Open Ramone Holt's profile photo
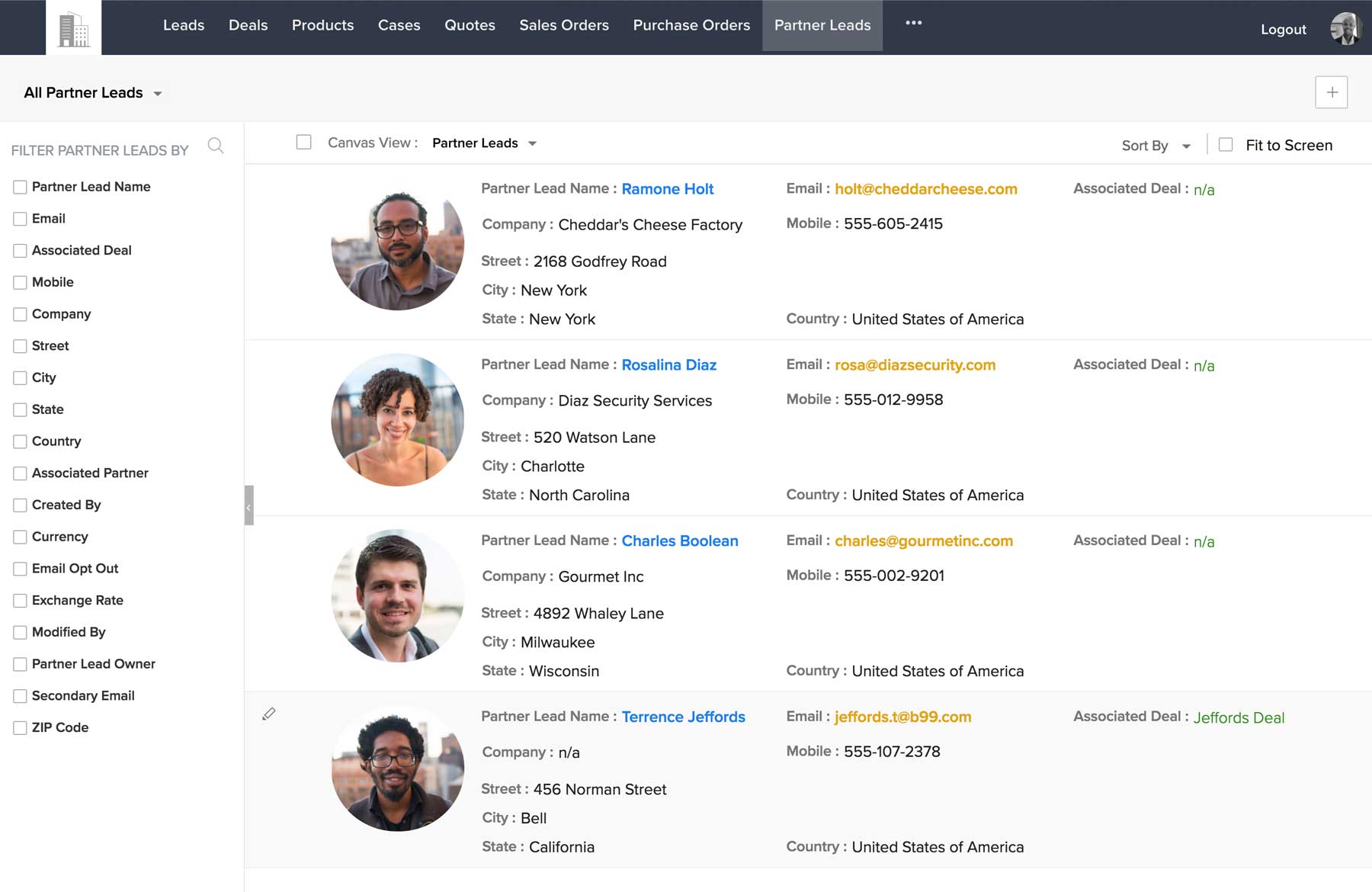Screen dimensions: 1372x892 click(397, 245)
